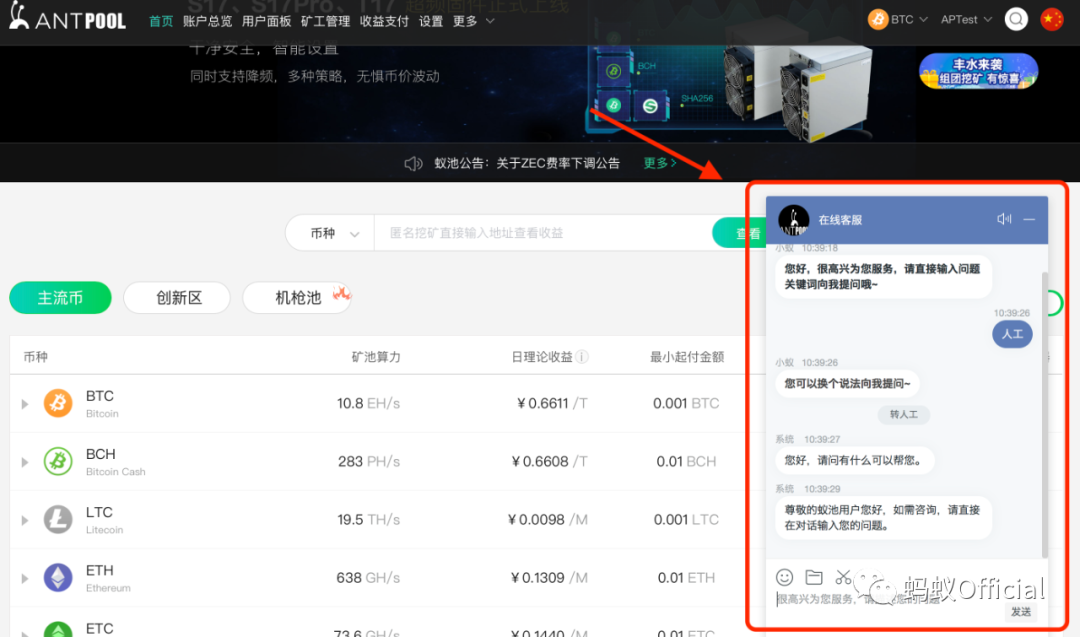Click ETH daily revenue ¥0.1309 /M
Screen dimensions: 1080x637
point(549,578)
